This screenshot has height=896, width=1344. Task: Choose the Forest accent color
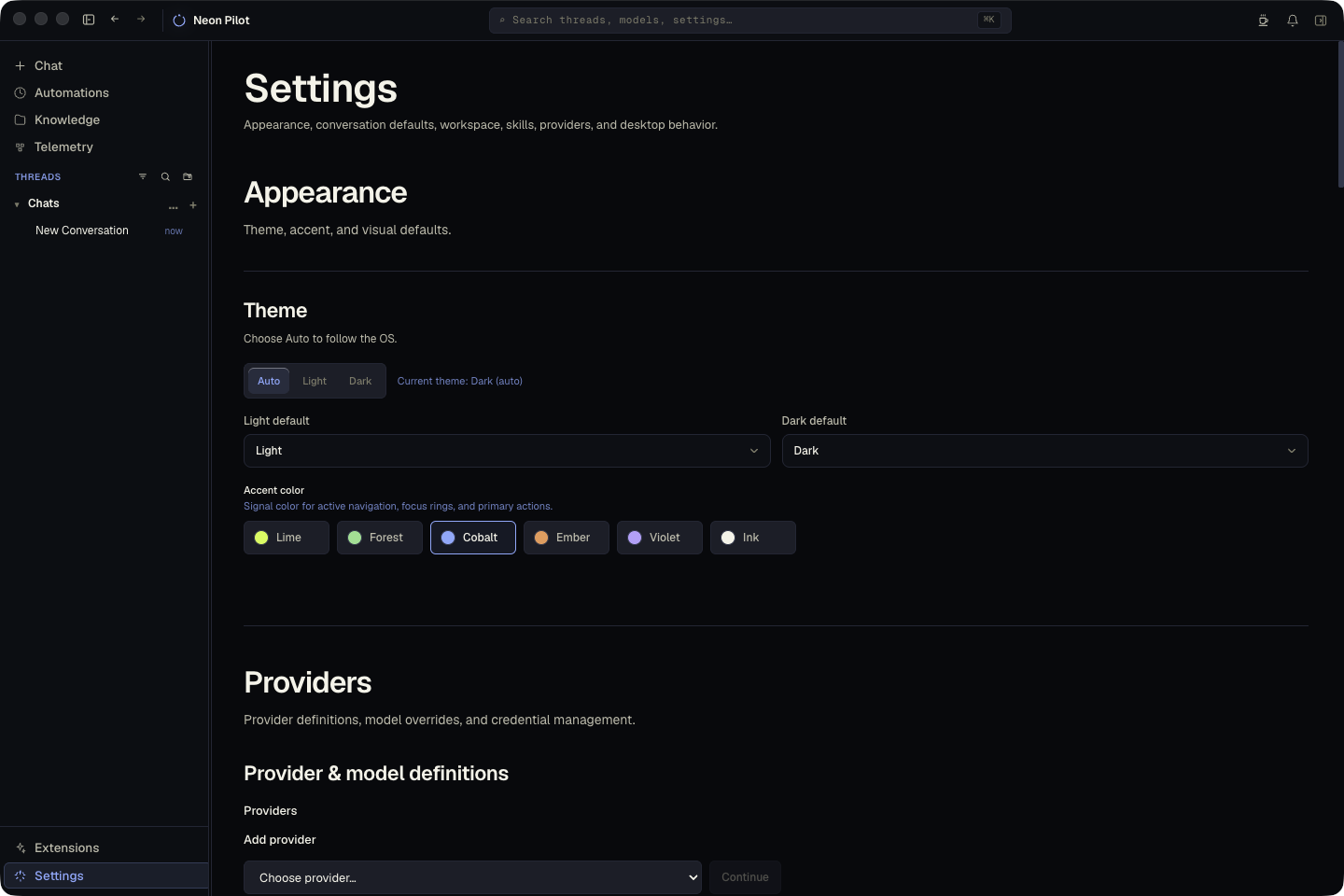380,538
